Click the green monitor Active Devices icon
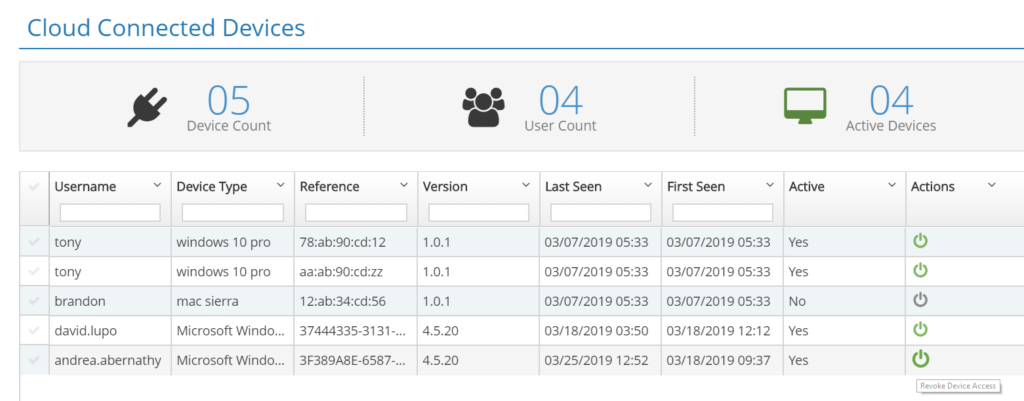 pos(805,106)
